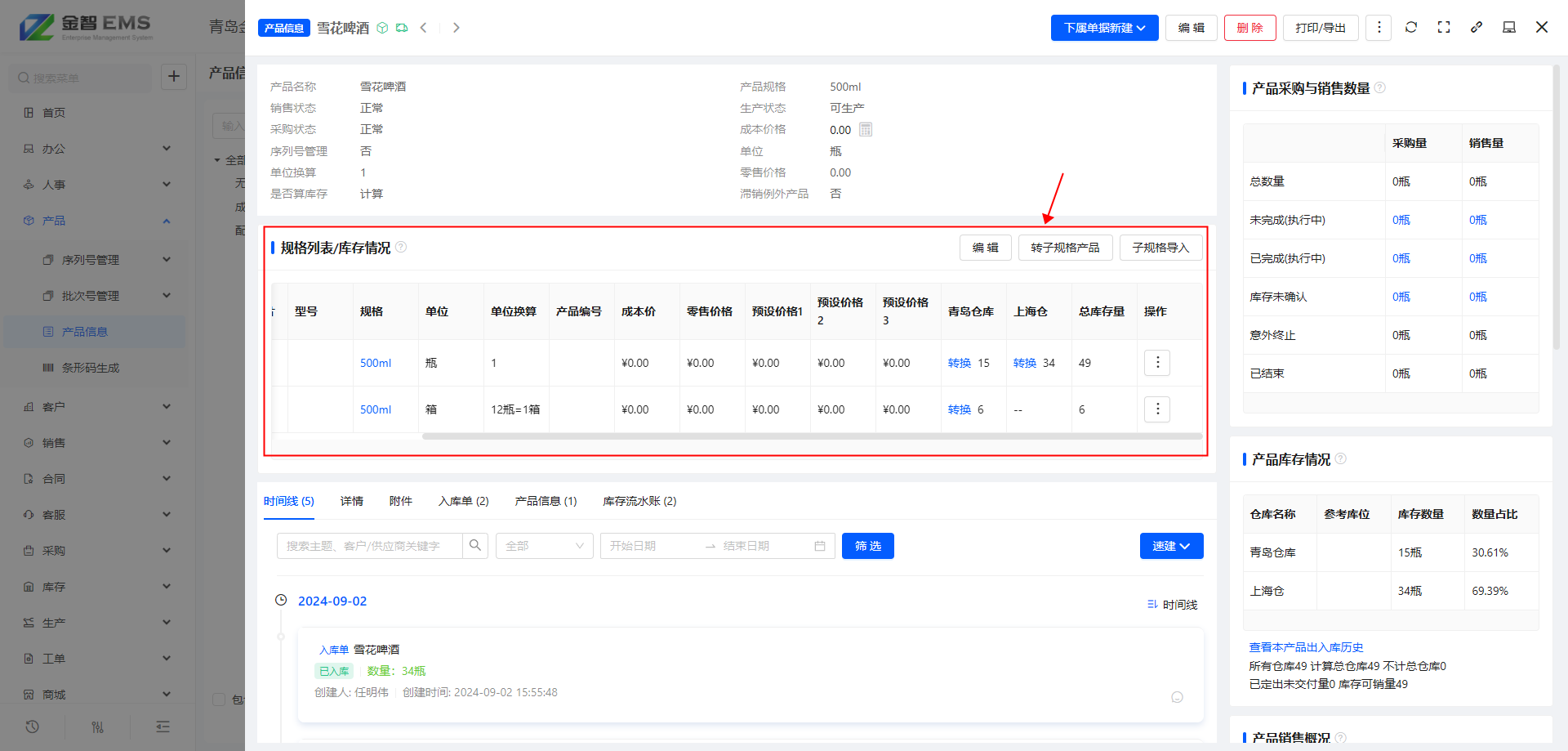Click the copy link icon
Image resolution: width=1568 pixels, height=751 pixels.
tap(1477, 27)
